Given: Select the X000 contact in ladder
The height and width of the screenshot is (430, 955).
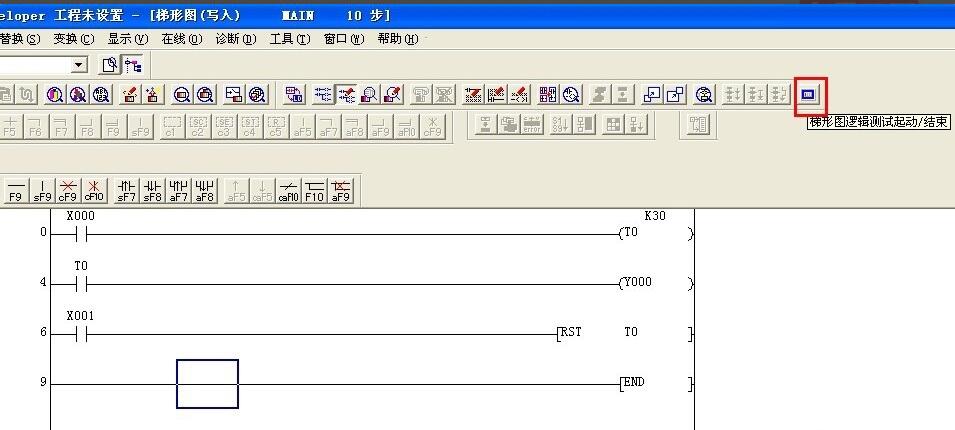Looking at the screenshot, I should pyautogui.click(x=81, y=234).
